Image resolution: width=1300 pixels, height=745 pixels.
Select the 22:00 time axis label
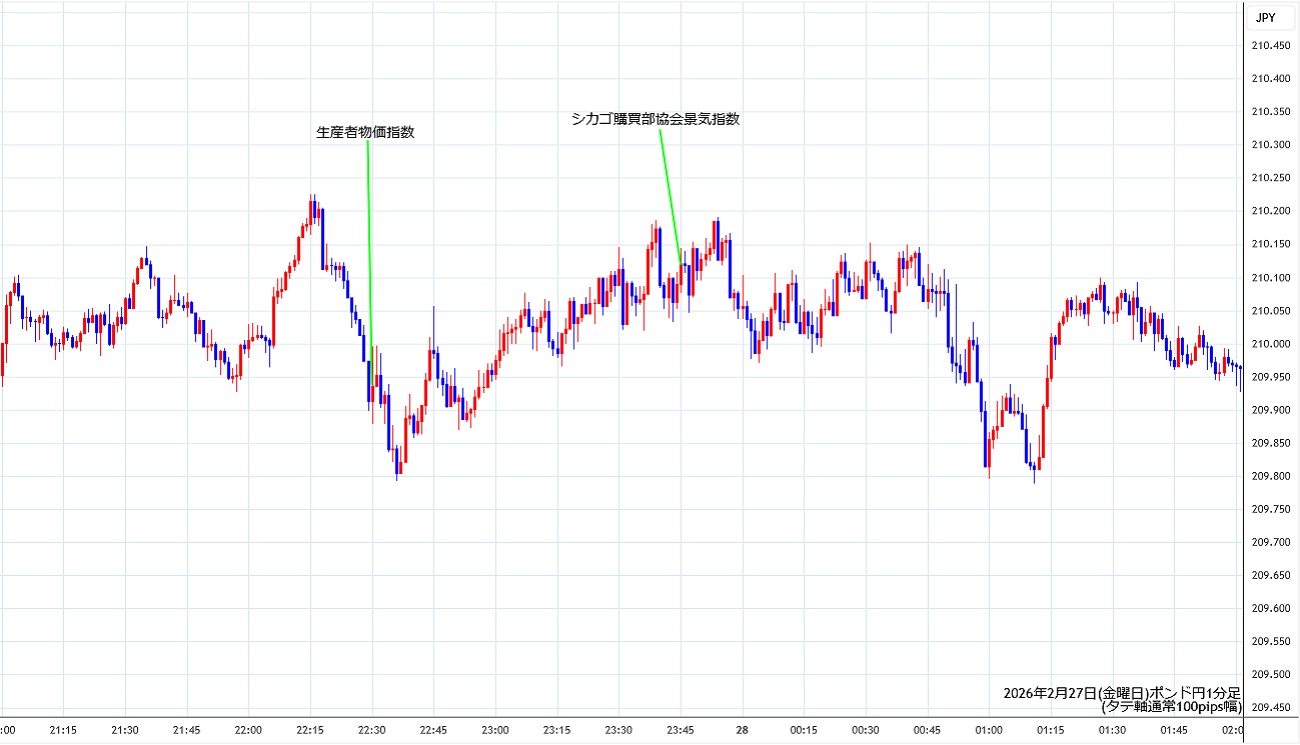248,731
